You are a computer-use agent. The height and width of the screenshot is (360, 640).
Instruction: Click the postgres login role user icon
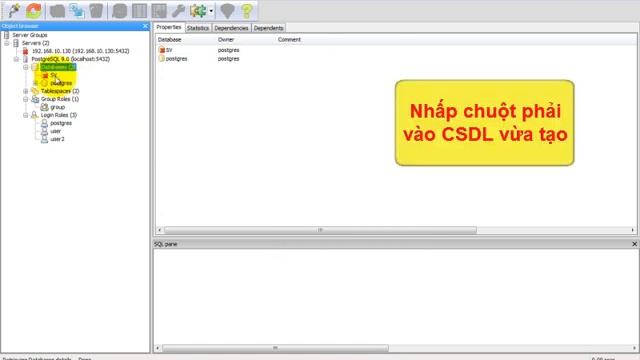44,123
